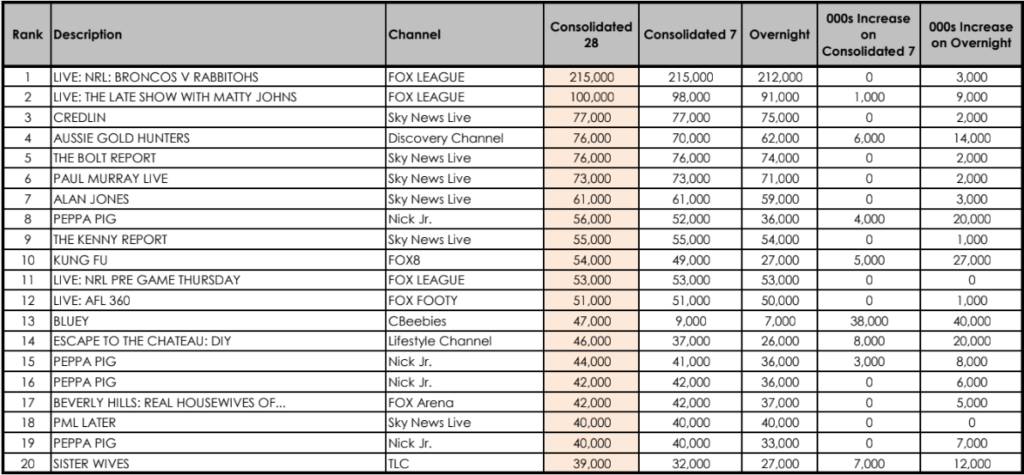Select the CBeebies channel cell
This screenshot has height=475, width=1024.
coord(464,321)
